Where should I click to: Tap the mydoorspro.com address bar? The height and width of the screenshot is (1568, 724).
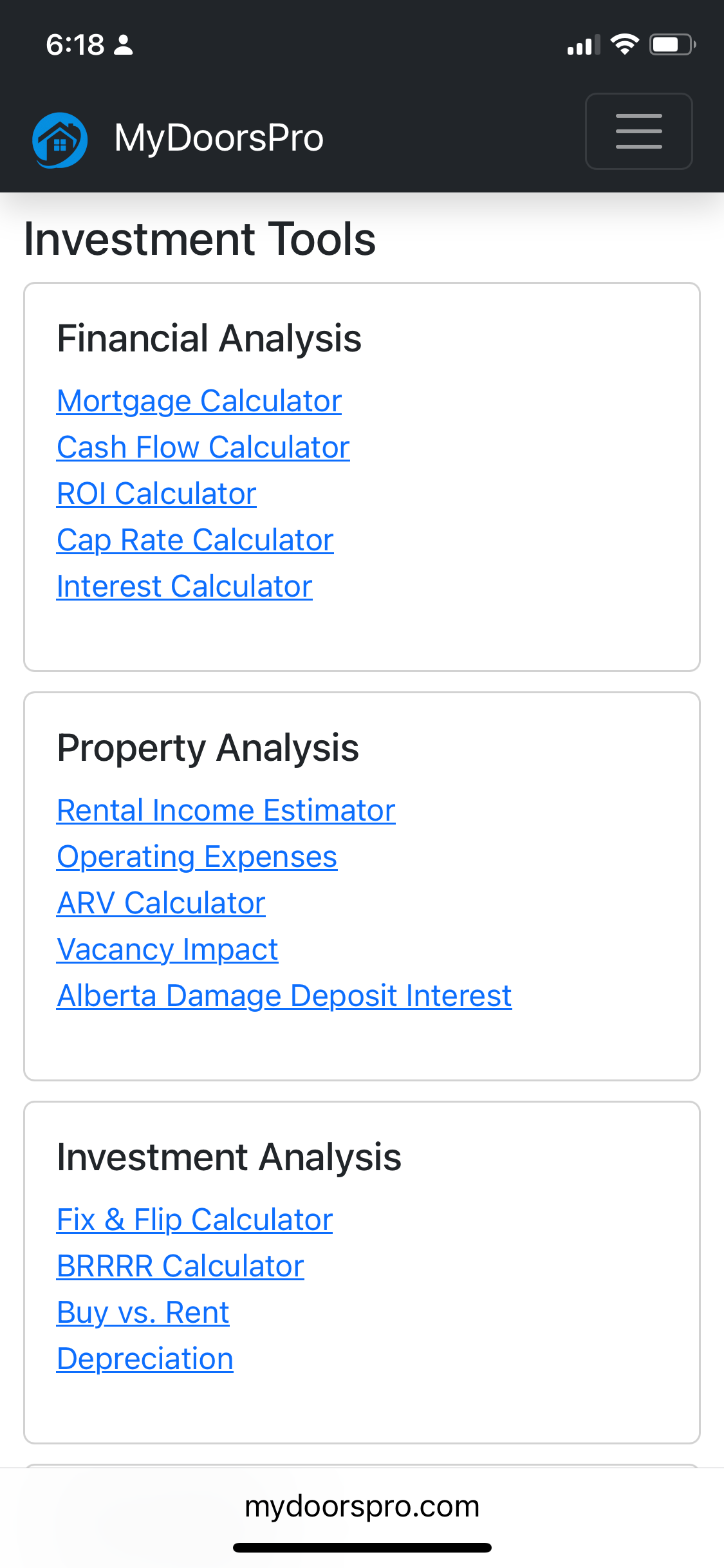pos(362,1506)
